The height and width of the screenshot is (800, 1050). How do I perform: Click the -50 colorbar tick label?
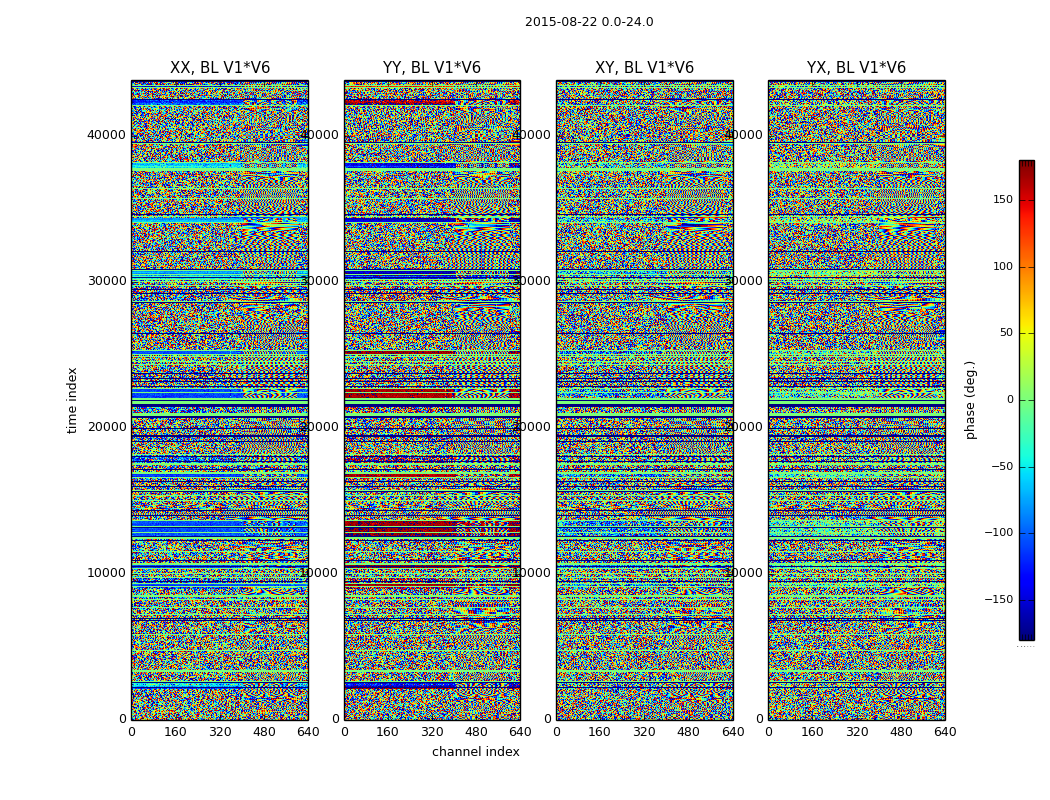[x=1002, y=467]
